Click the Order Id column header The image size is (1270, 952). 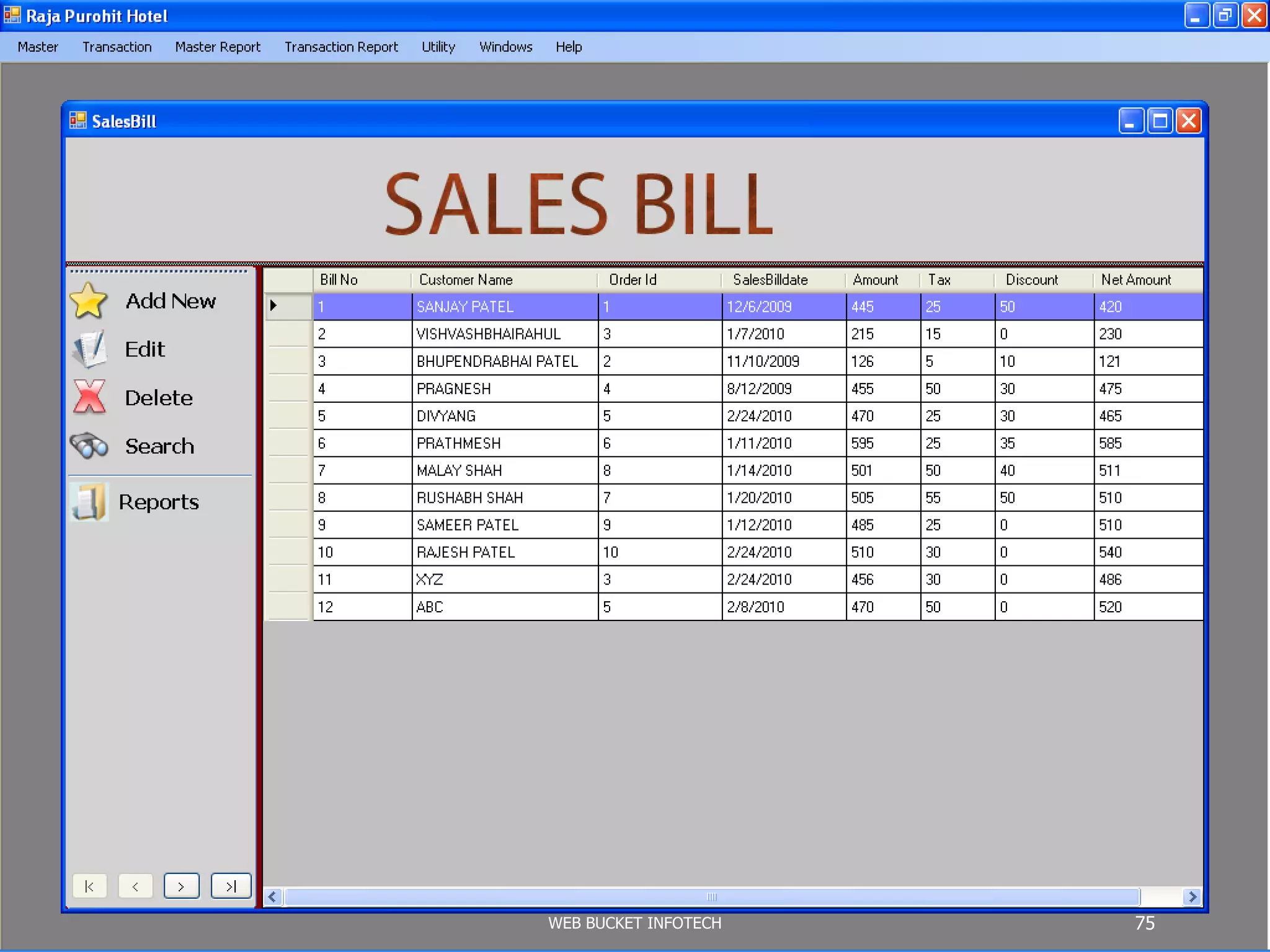660,280
